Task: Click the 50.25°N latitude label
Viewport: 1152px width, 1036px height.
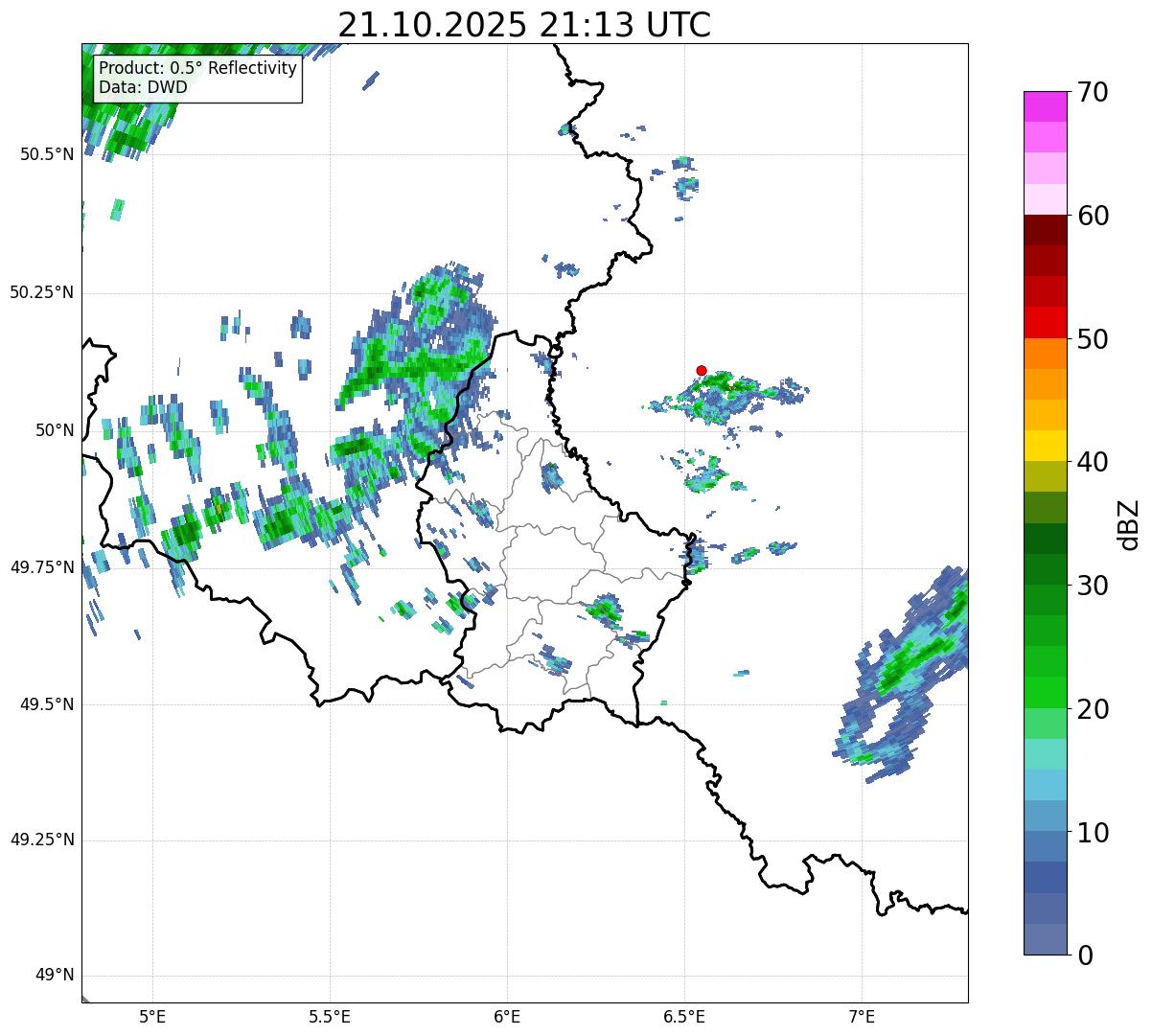Action: pos(42,292)
